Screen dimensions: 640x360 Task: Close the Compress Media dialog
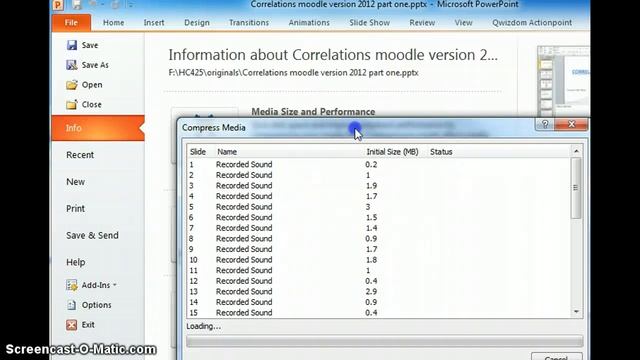pyautogui.click(x=571, y=124)
